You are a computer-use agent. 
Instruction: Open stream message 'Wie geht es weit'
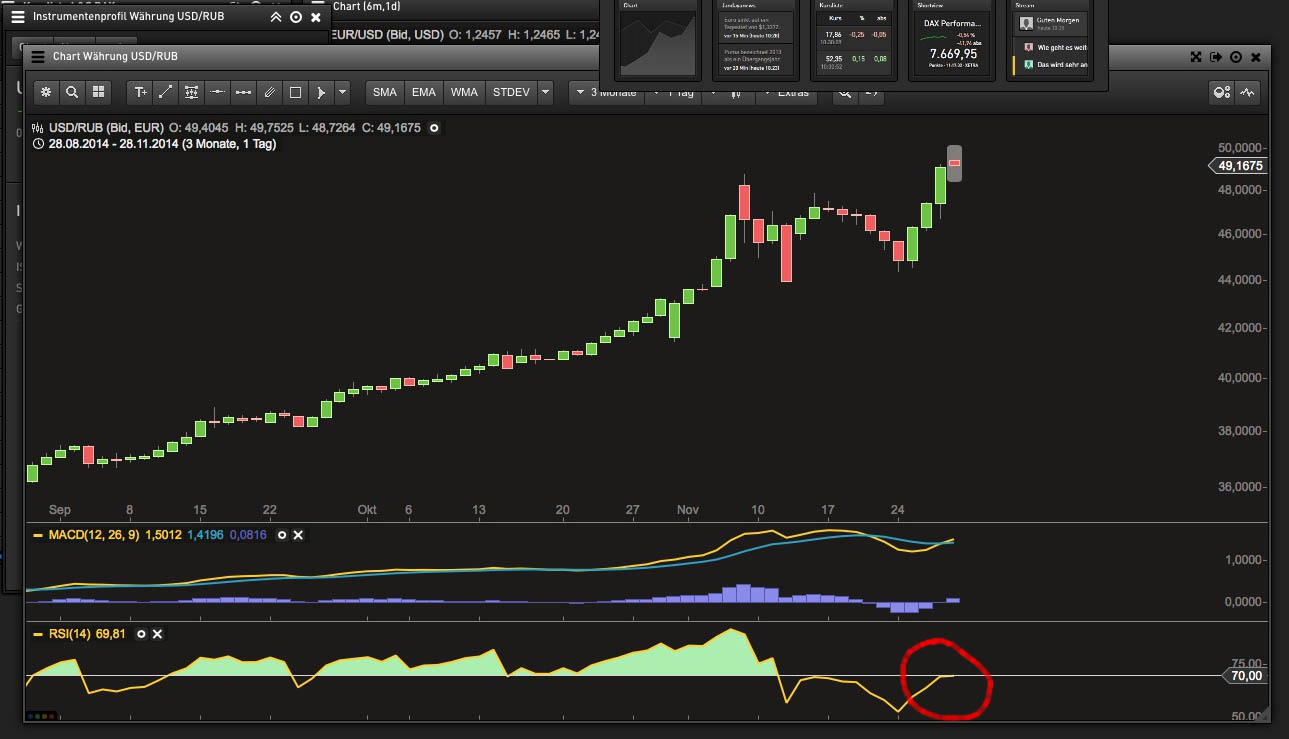pyautogui.click(x=1051, y=46)
